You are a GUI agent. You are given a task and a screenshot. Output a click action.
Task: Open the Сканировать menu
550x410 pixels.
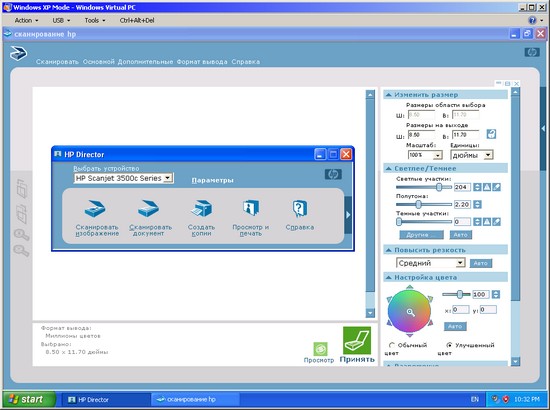(x=57, y=62)
